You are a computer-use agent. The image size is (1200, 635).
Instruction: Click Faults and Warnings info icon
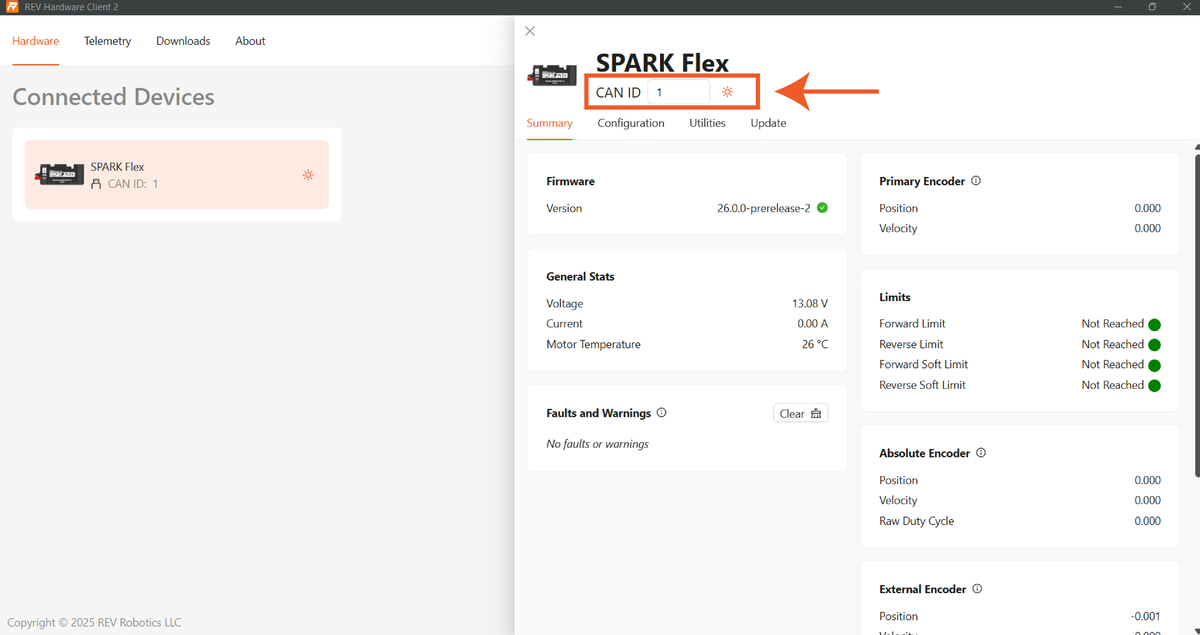point(662,413)
